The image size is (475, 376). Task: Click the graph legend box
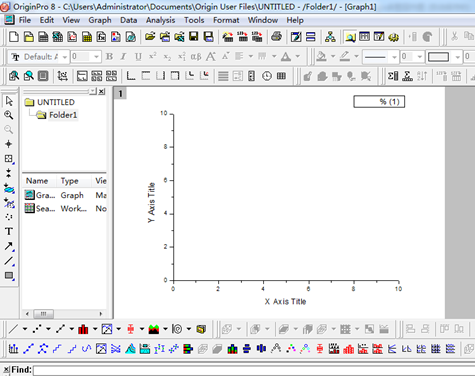coord(379,102)
